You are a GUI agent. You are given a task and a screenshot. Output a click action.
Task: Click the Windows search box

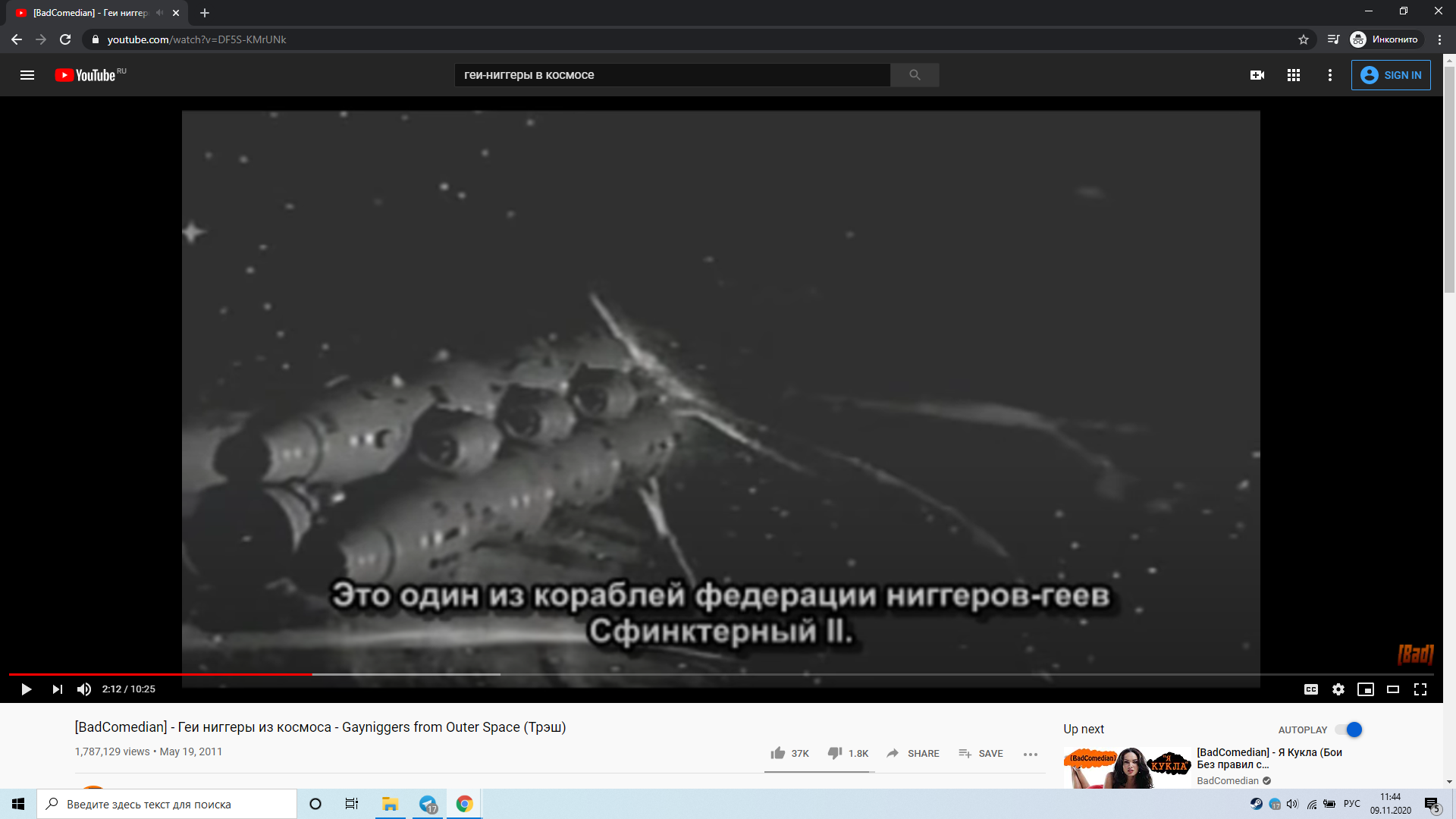167,804
